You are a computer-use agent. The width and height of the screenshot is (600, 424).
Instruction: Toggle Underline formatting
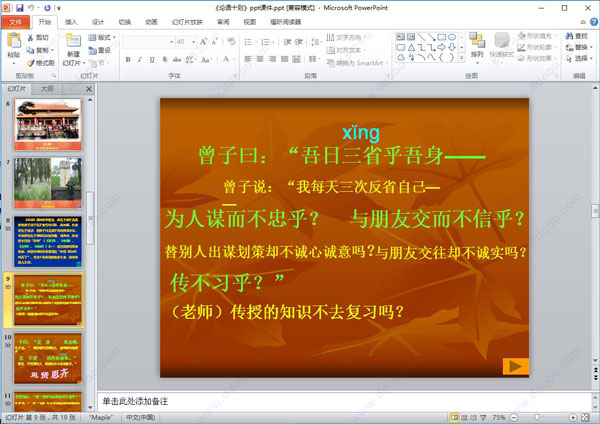(152, 59)
